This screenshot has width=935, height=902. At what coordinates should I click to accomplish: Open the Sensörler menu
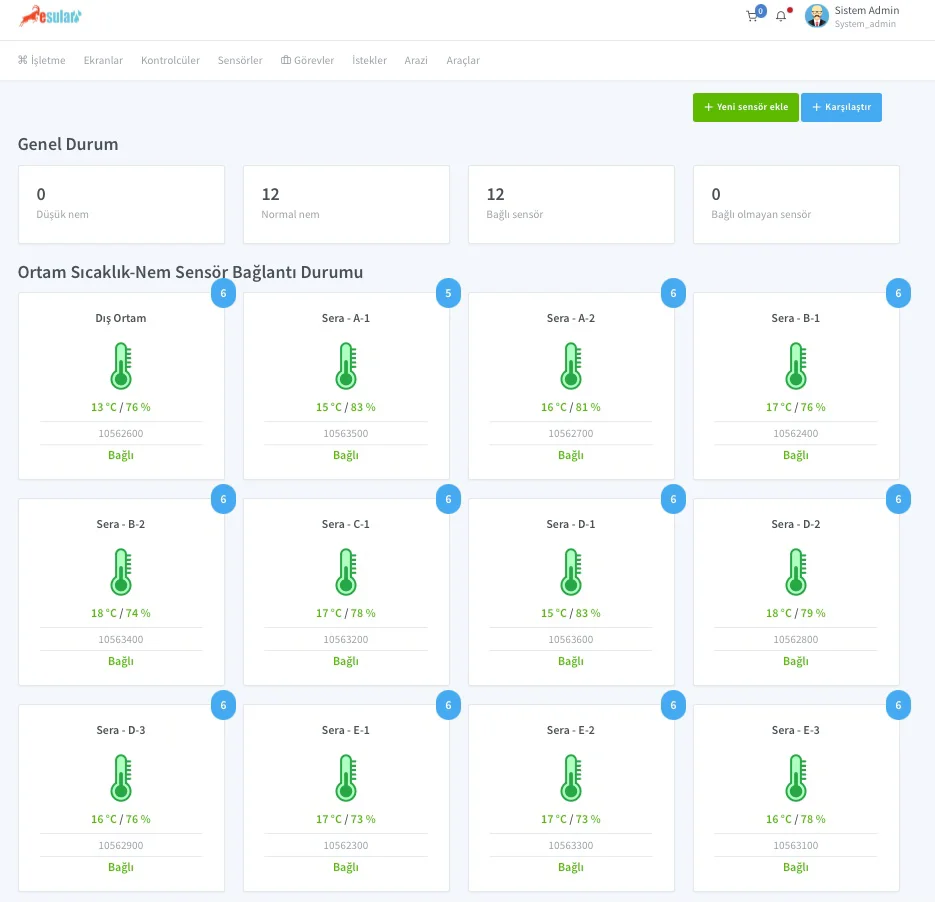(240, 61)
